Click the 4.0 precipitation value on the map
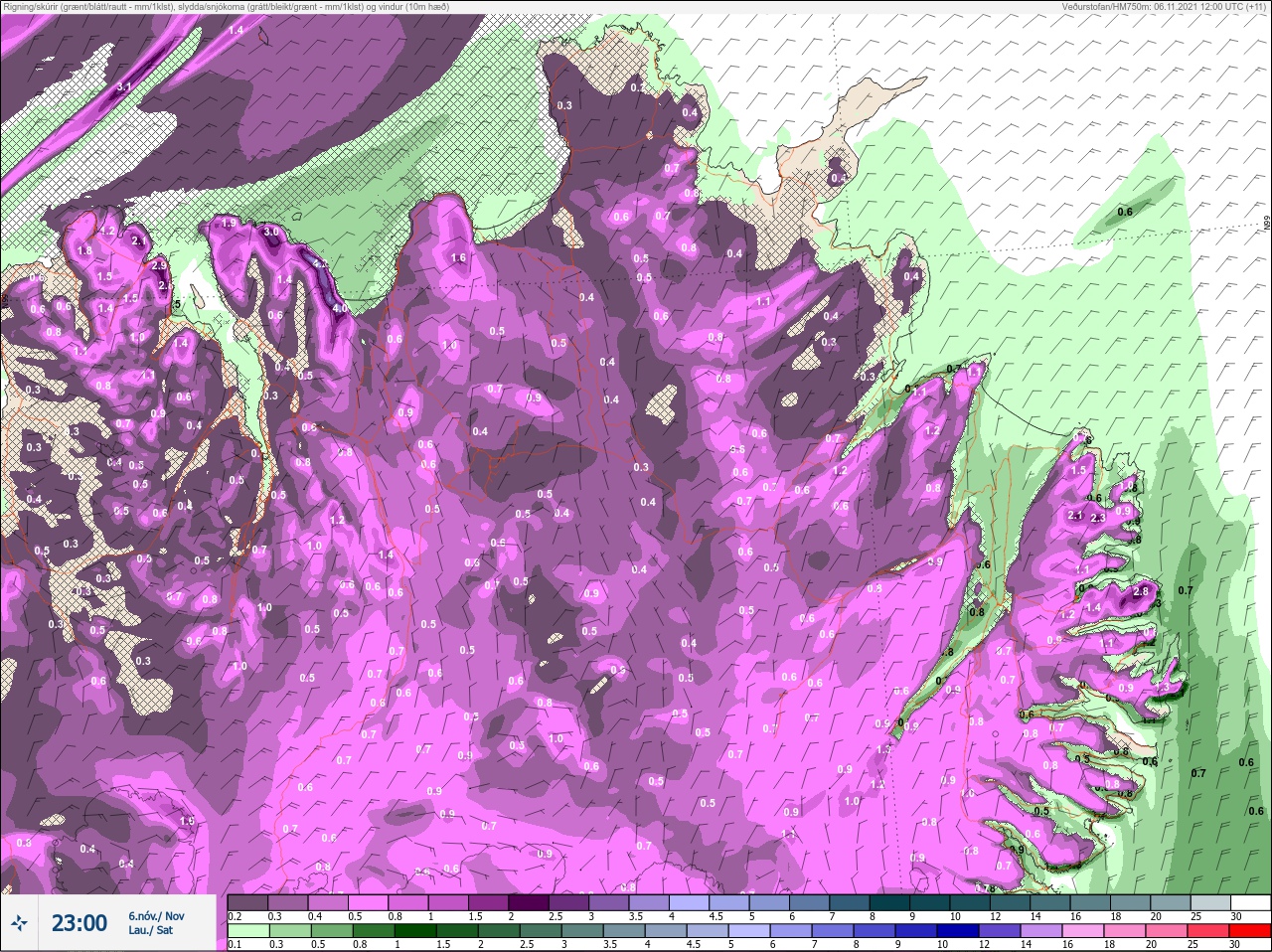 click(x=340, y=309)
